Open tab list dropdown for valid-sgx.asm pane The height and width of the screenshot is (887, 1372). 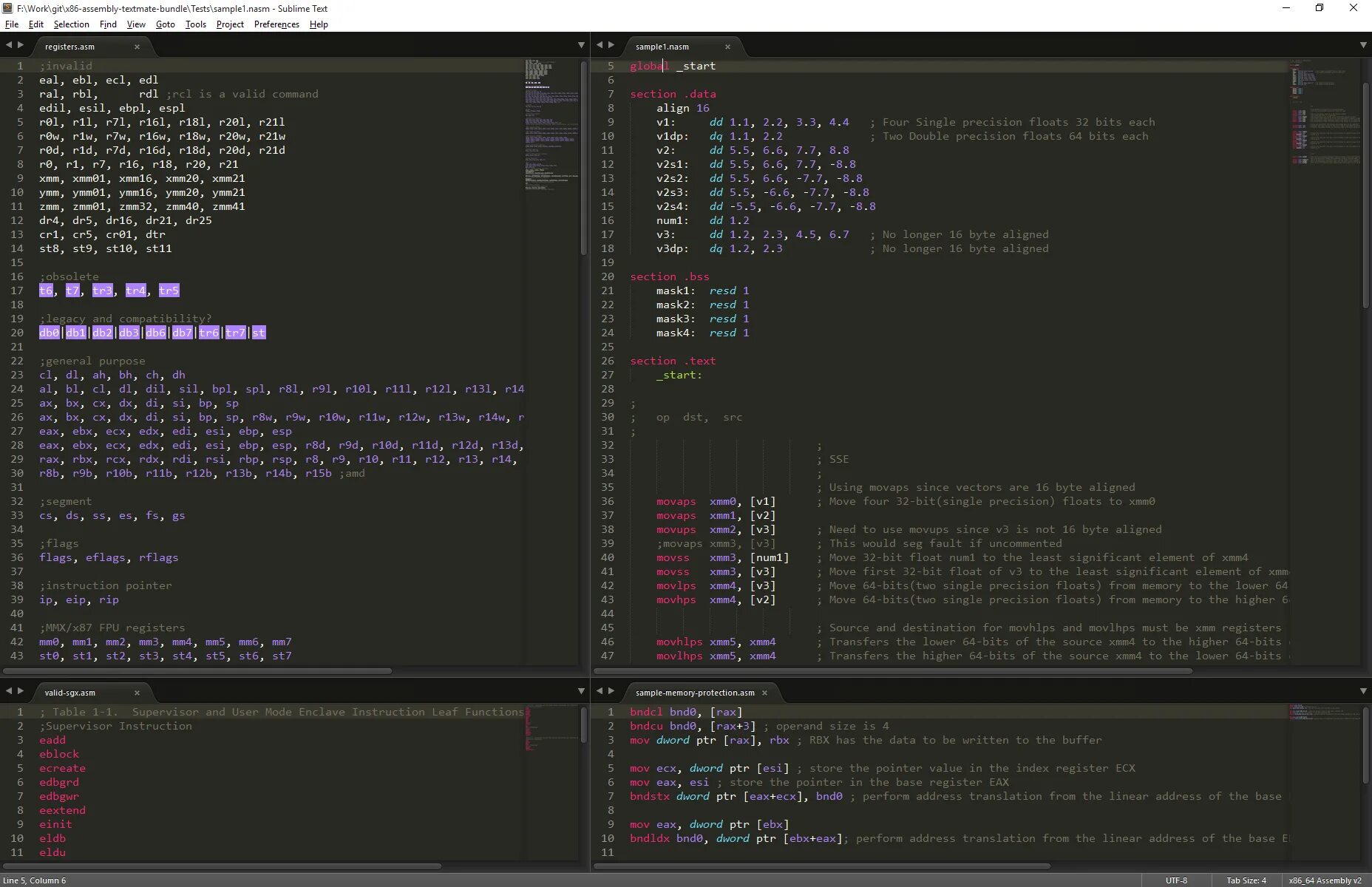[581, 691]
